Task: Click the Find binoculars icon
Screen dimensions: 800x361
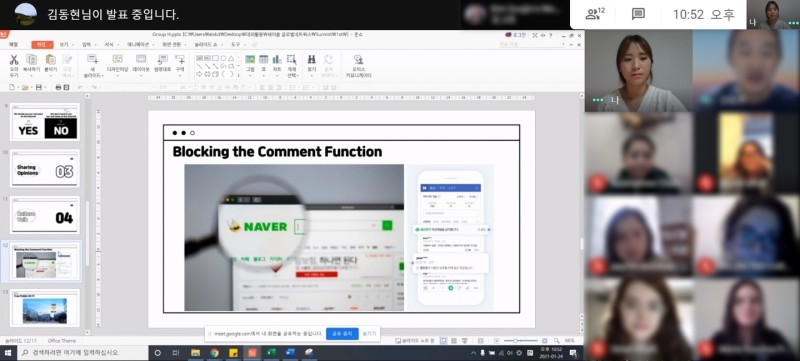Action: [312, 59]
